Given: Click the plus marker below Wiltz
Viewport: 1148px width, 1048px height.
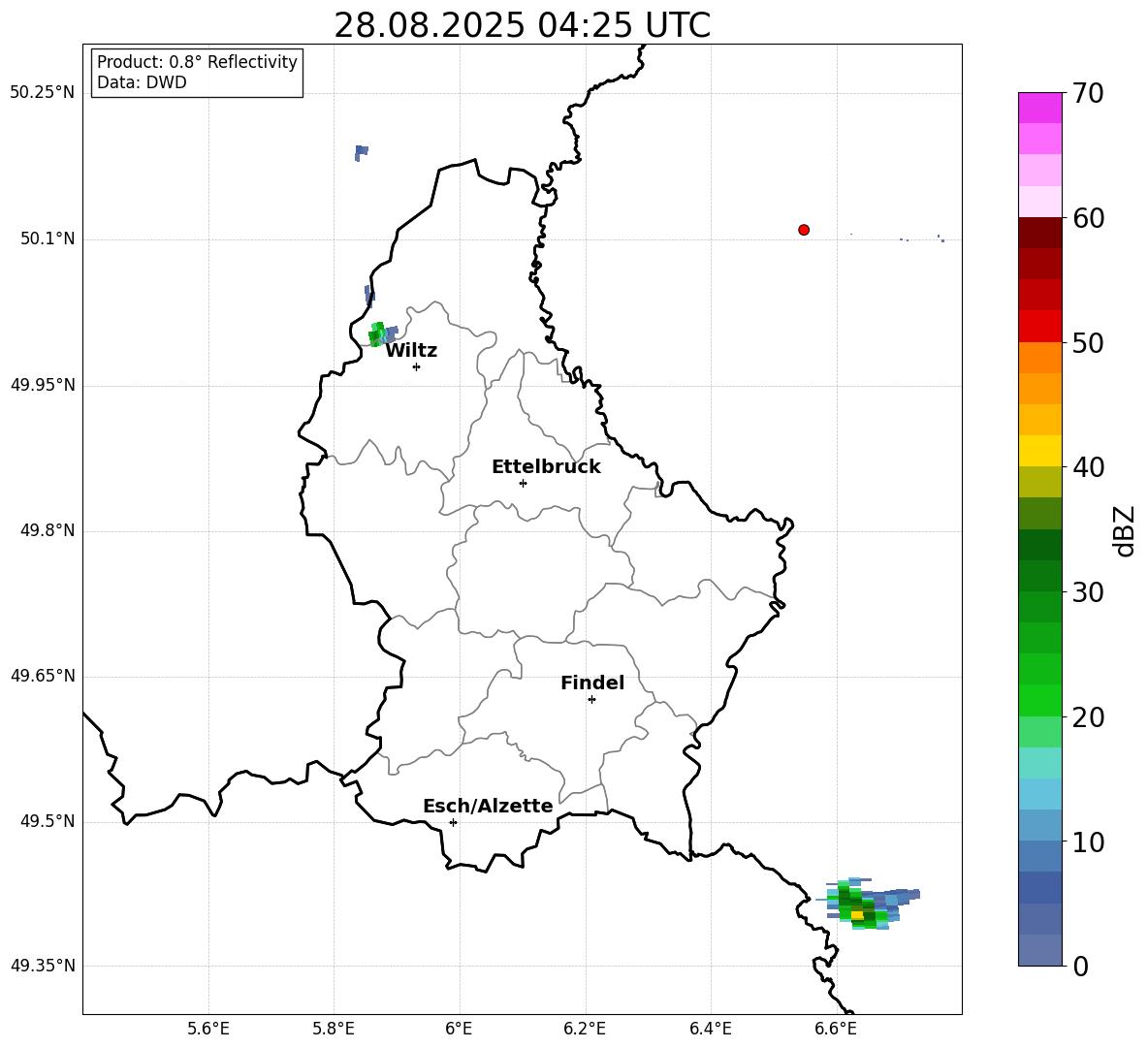Looking at the screenshot, I should point(416,366).
